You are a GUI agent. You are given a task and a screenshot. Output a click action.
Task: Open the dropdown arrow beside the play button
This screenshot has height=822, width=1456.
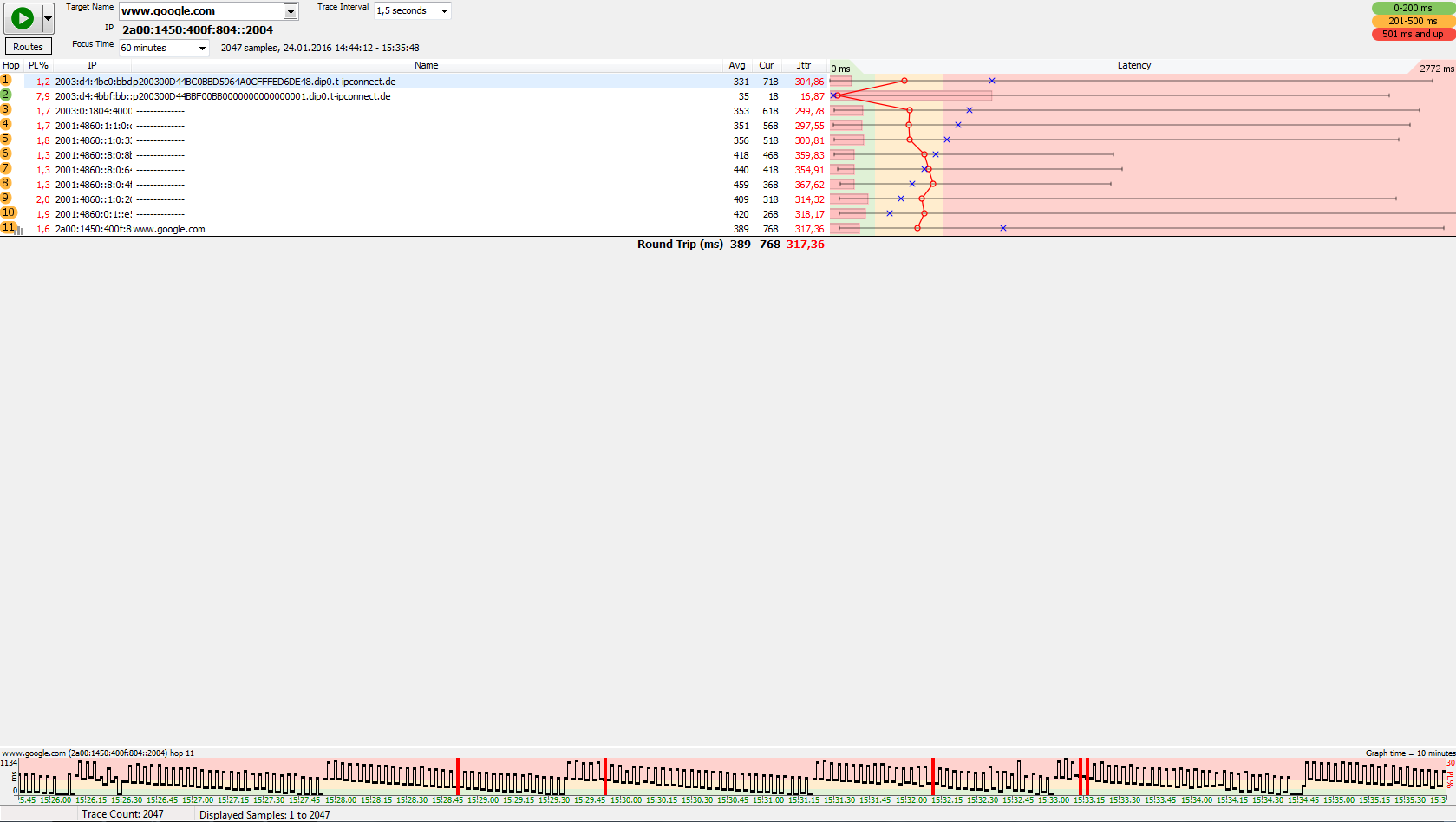tap(48, 18)
